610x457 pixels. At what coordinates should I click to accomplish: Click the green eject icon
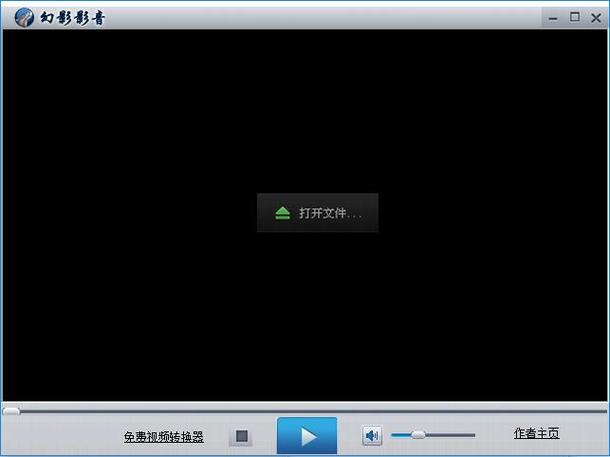[282, 213]
